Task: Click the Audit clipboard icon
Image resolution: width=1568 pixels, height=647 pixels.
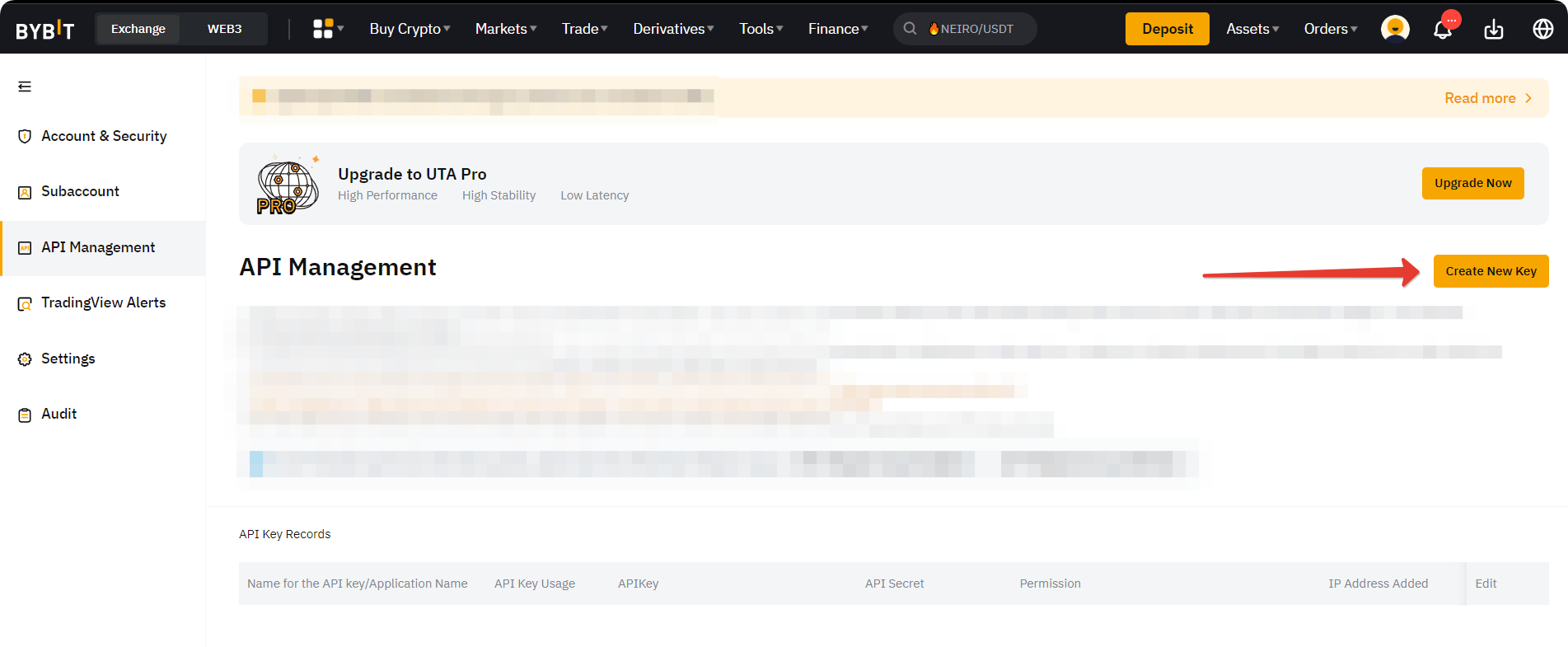Action: click(25, 415)
